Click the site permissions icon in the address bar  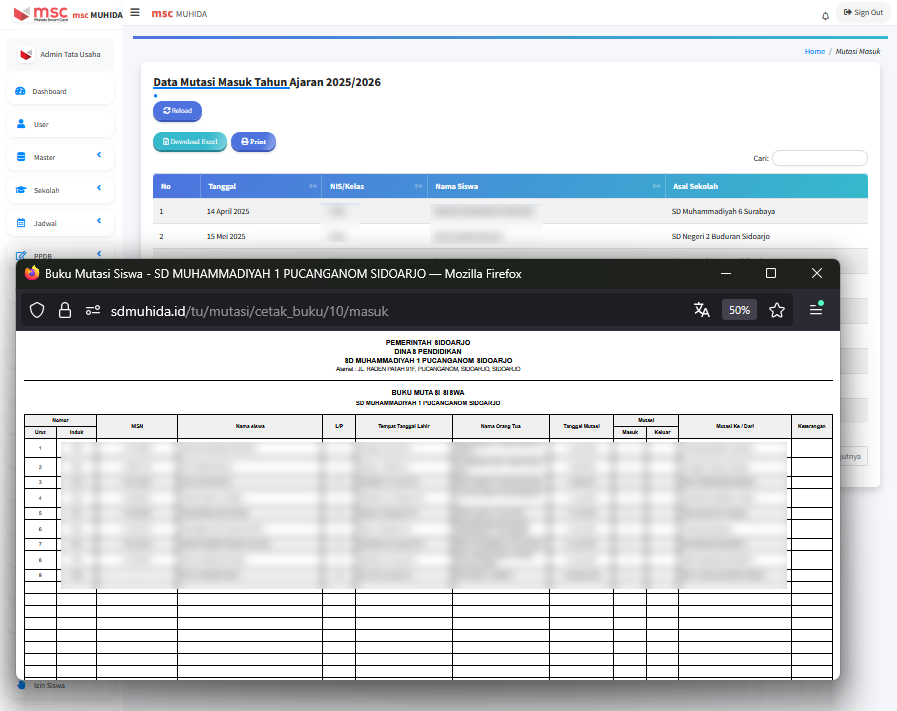(93, 310)
